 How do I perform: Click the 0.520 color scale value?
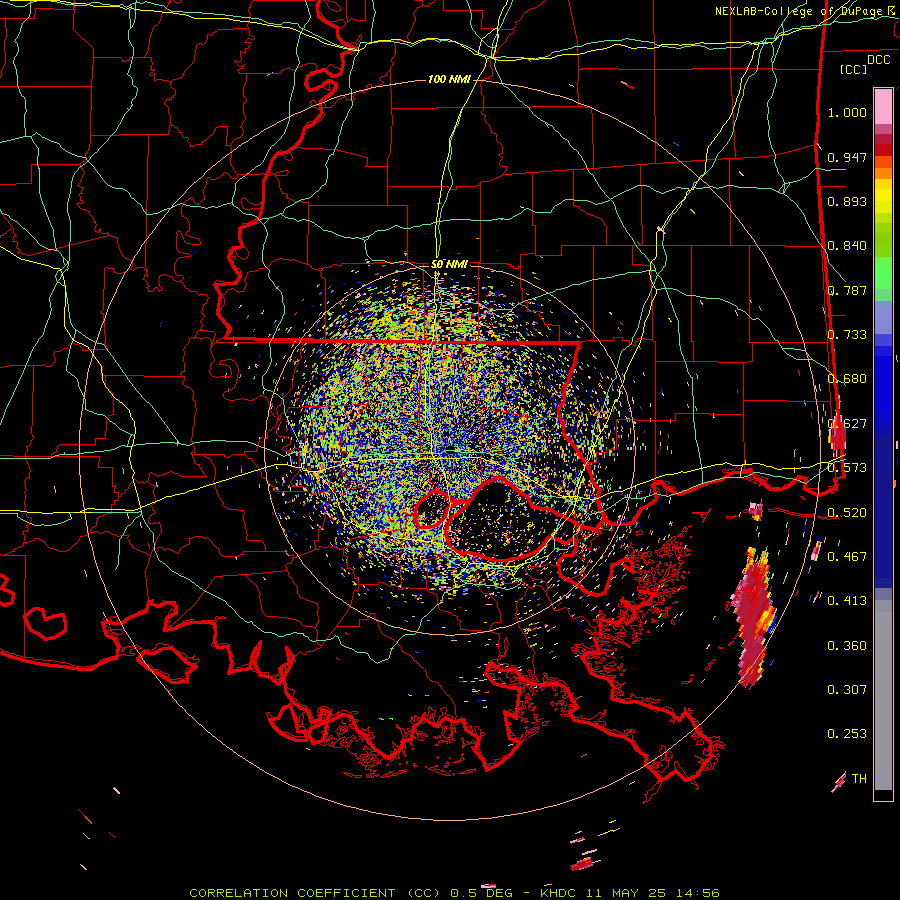[x=847, y=512]
